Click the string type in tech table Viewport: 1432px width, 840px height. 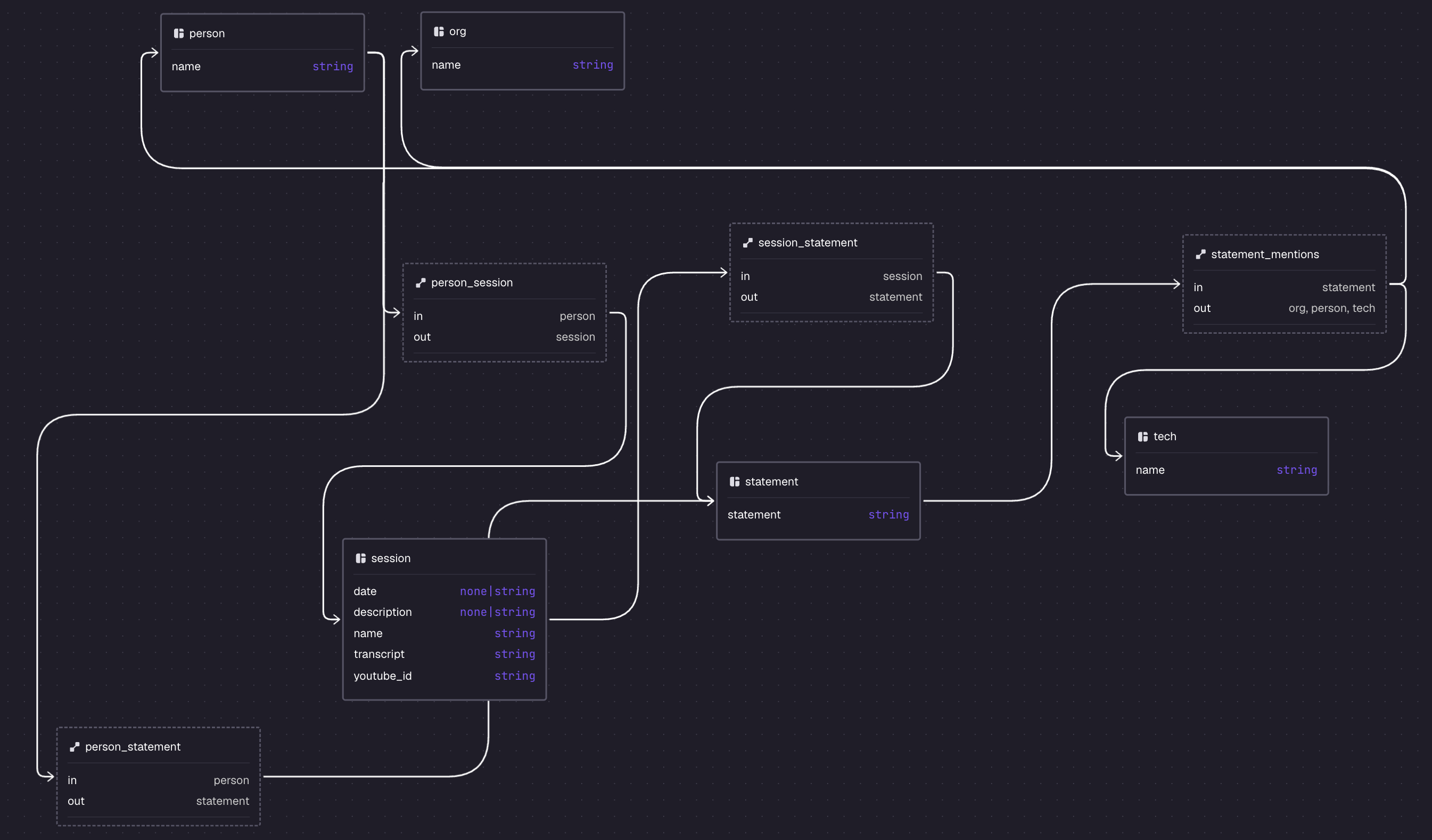point(1297,470)
